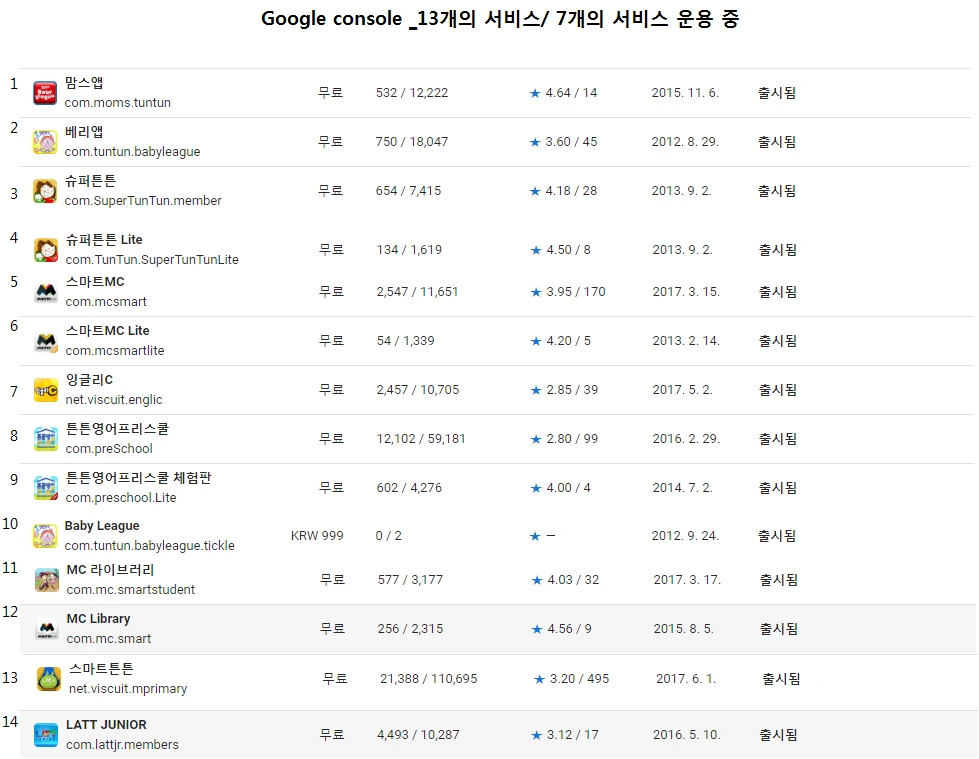Click rating value 4.03 / 32
The image size is (979, 759).
coord(574,580)
